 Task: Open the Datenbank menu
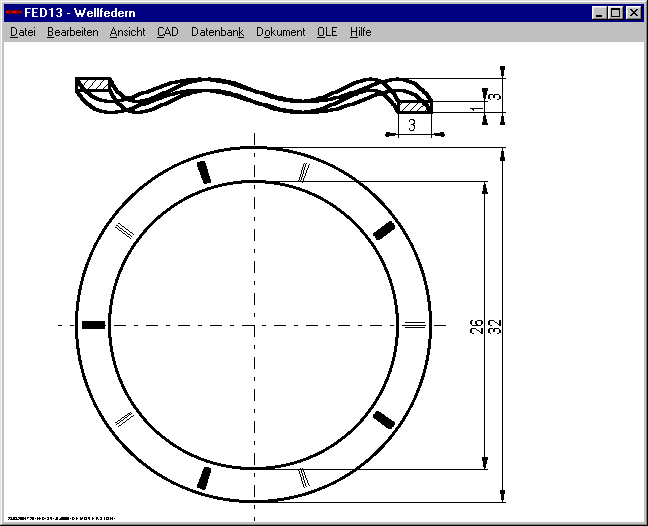[217, 32]
